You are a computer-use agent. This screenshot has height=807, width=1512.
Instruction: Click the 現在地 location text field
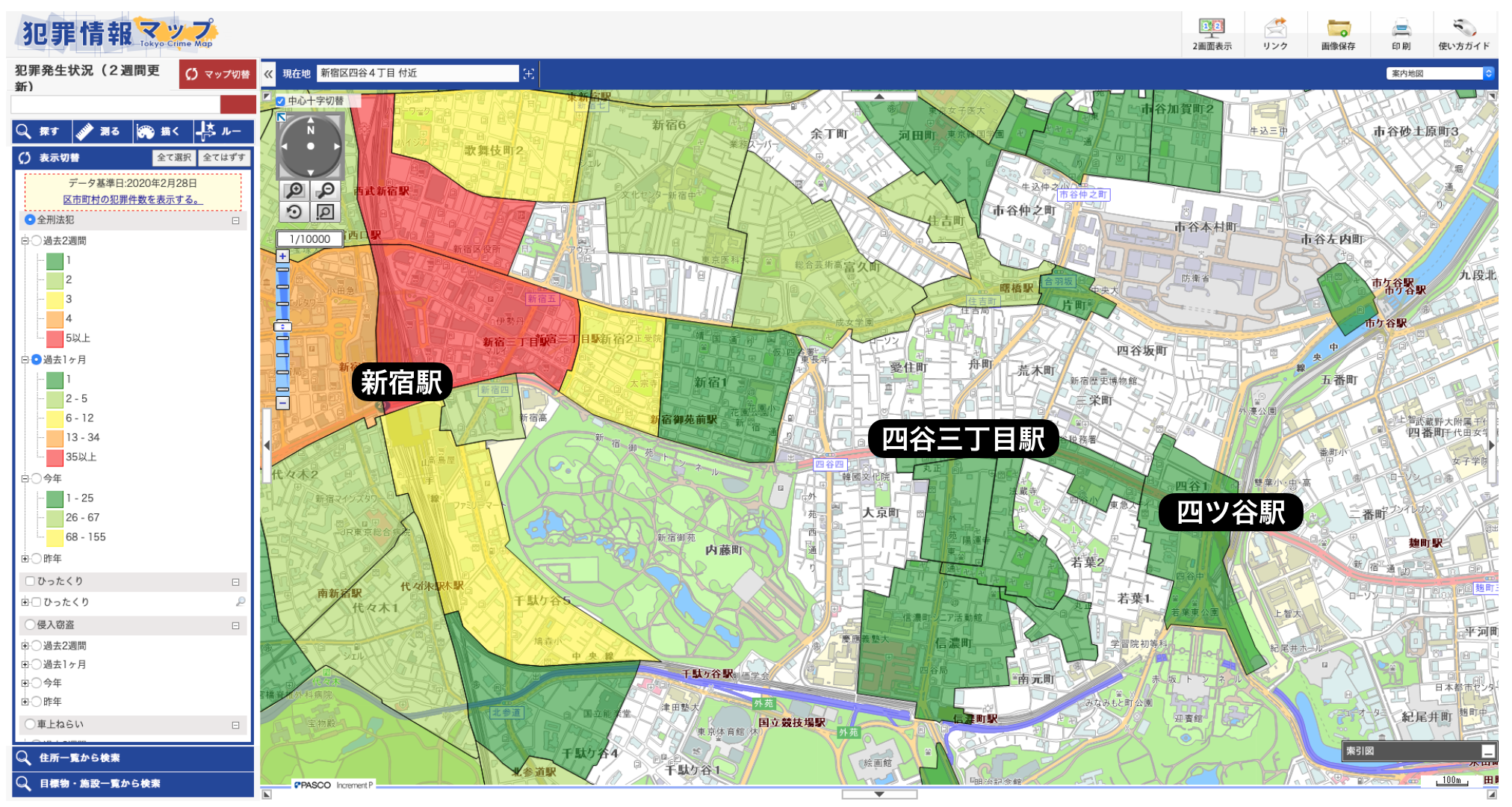pos(417,73)
